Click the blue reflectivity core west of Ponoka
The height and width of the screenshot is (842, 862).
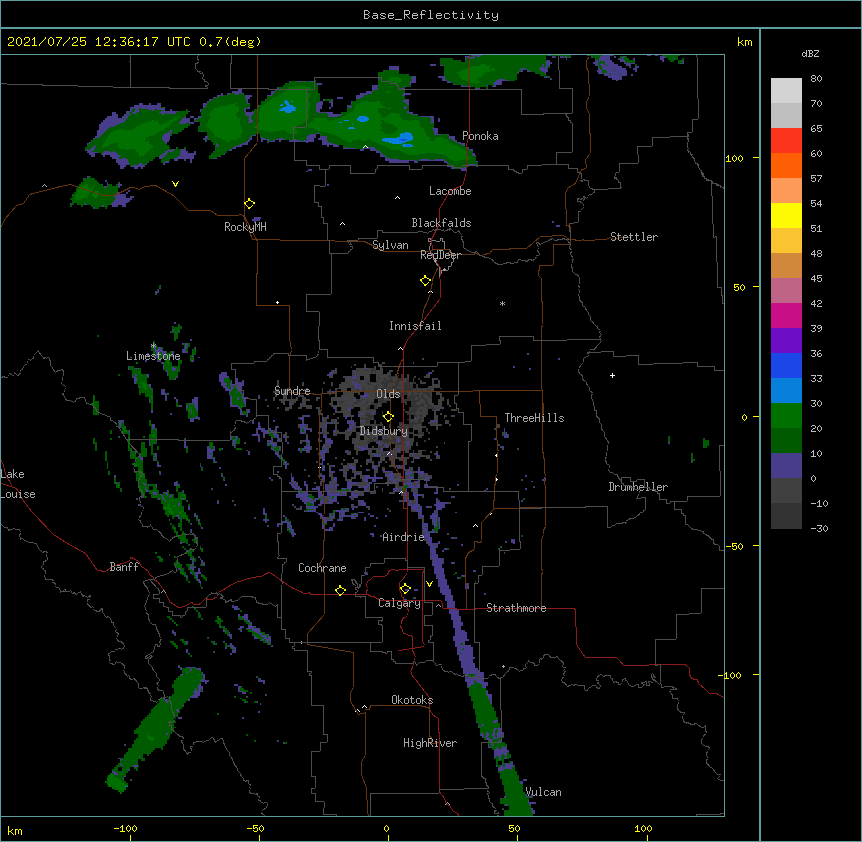399,139
